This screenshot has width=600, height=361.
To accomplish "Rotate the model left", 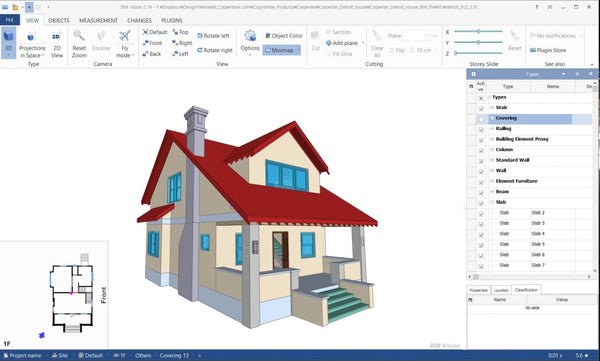I will tap(213, 36).
